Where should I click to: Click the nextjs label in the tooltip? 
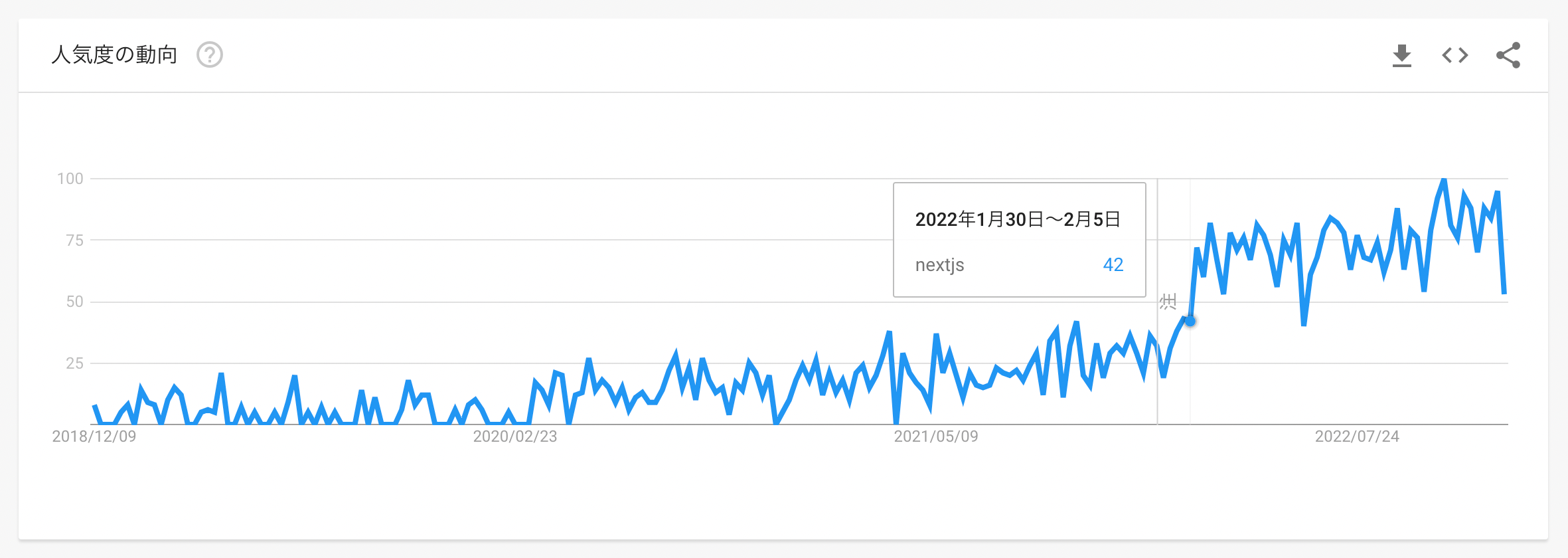pyautogui.click(x=939, y=265)
